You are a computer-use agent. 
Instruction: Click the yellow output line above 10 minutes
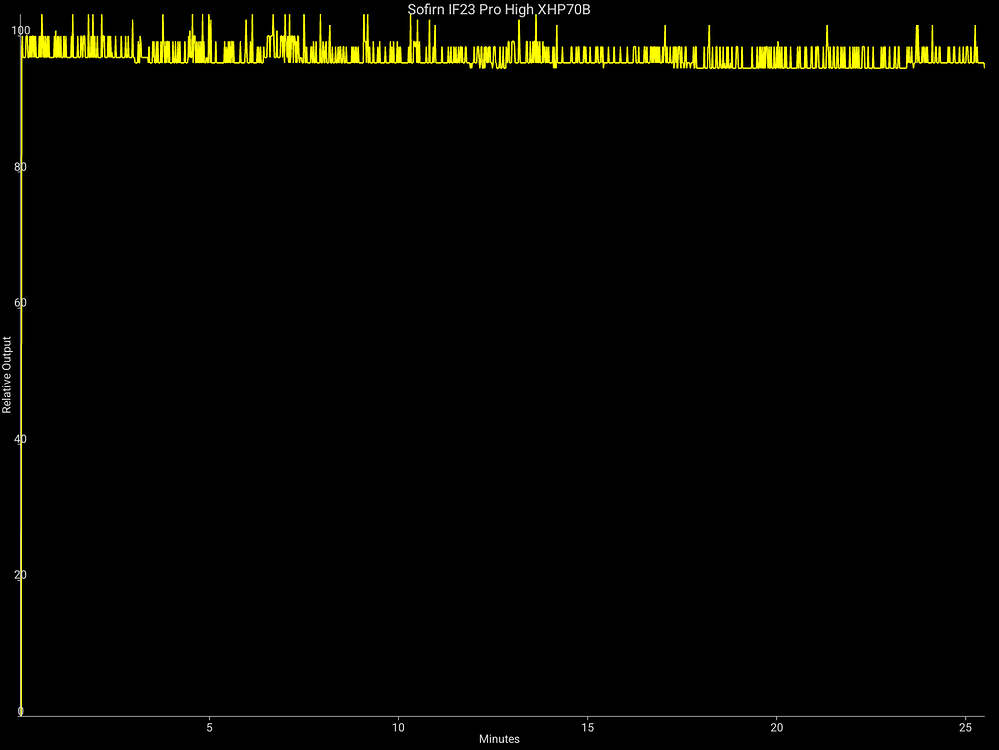coord(399,62)
